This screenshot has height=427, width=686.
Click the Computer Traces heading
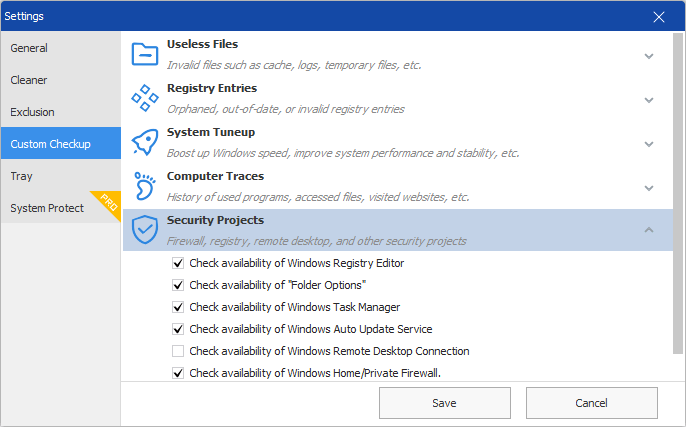215,176
